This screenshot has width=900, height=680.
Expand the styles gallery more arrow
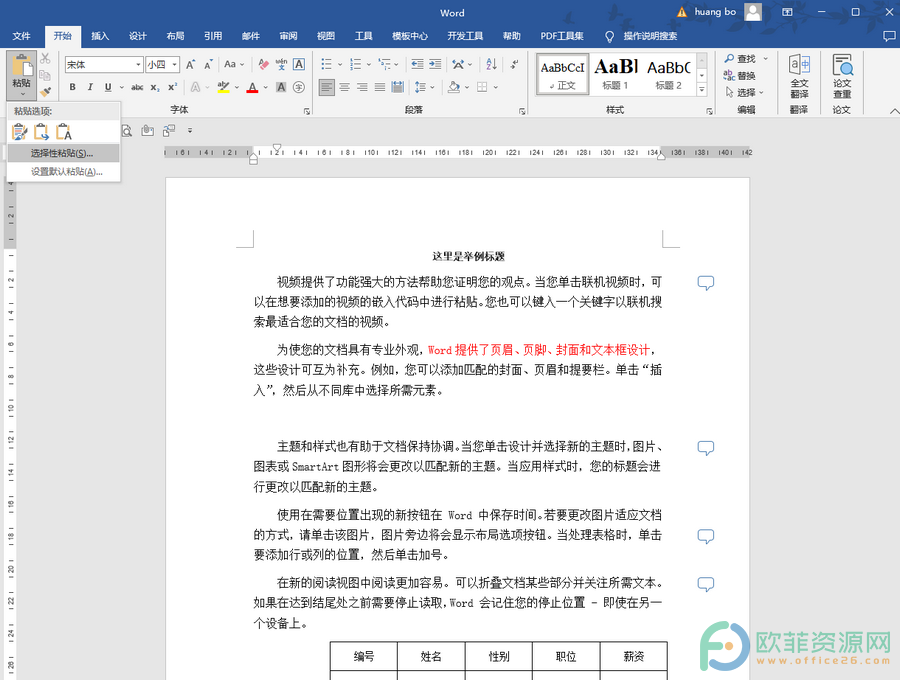[701, 90]
